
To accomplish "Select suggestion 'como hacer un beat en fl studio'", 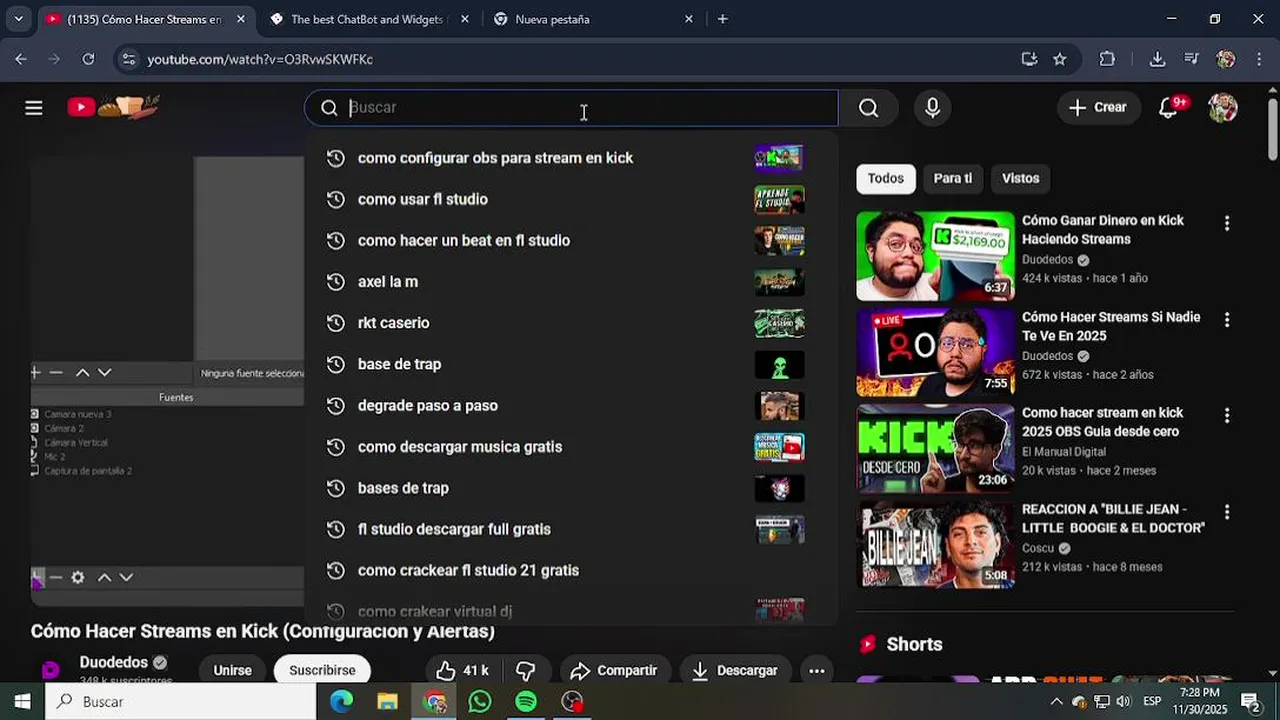I will click(571, 240).
